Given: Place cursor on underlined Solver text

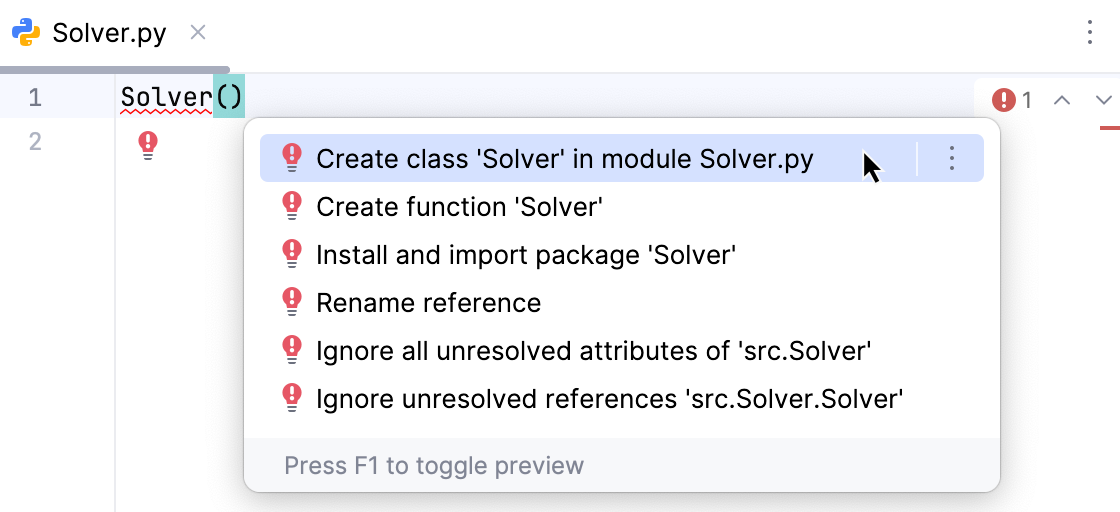Looking at the screenshot, I should pyautogui.click(x=166, y=98).
